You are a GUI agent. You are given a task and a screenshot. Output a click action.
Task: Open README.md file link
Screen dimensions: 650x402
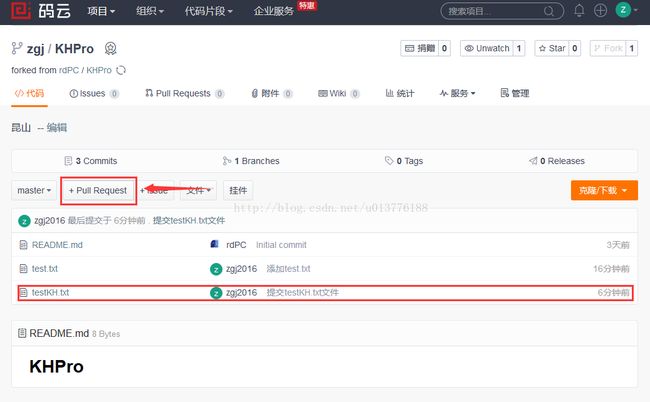(x=57, y=245)
